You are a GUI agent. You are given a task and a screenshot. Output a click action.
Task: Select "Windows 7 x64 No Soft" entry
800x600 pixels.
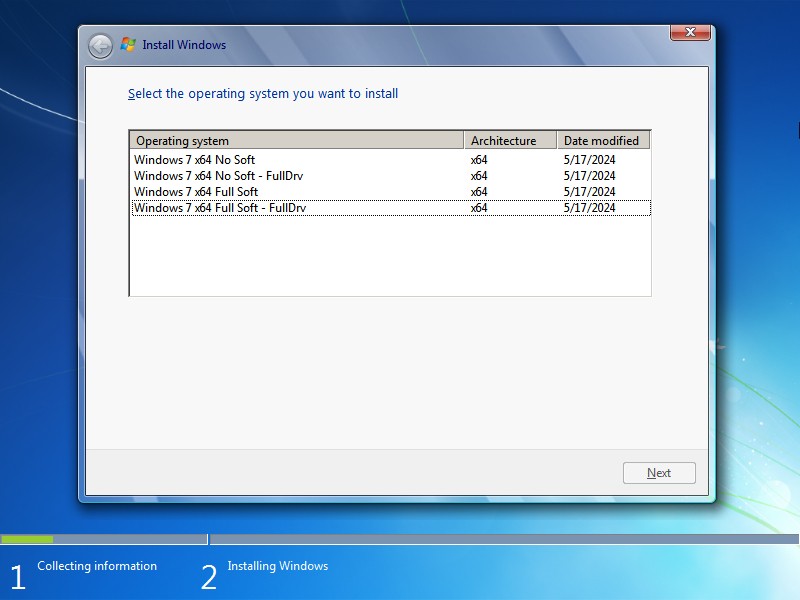tap(195, 159)
